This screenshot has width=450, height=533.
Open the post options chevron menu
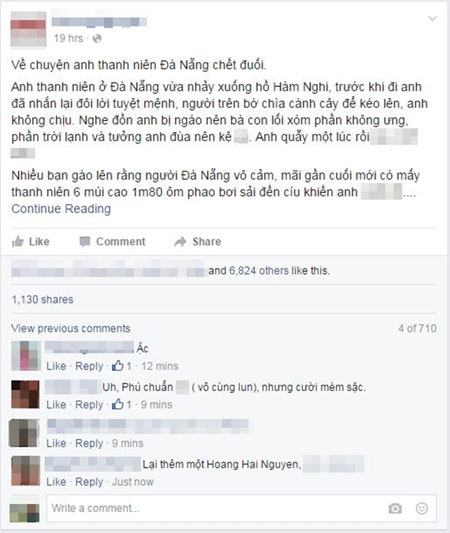click(432, 18)
